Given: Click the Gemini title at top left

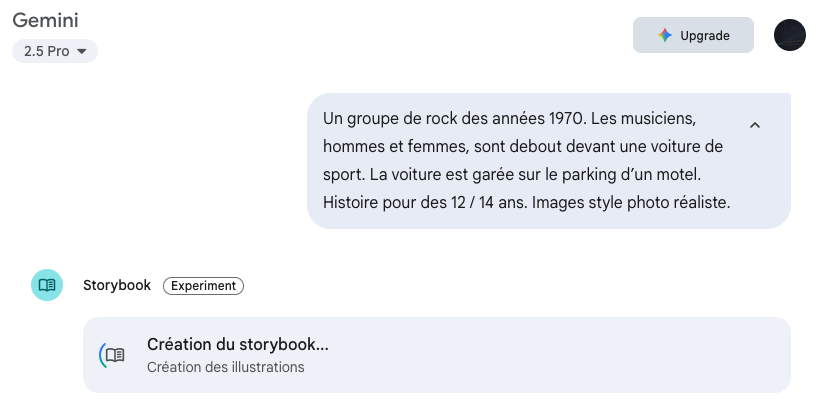Looking at the screenshot, I should click(45, 20).
